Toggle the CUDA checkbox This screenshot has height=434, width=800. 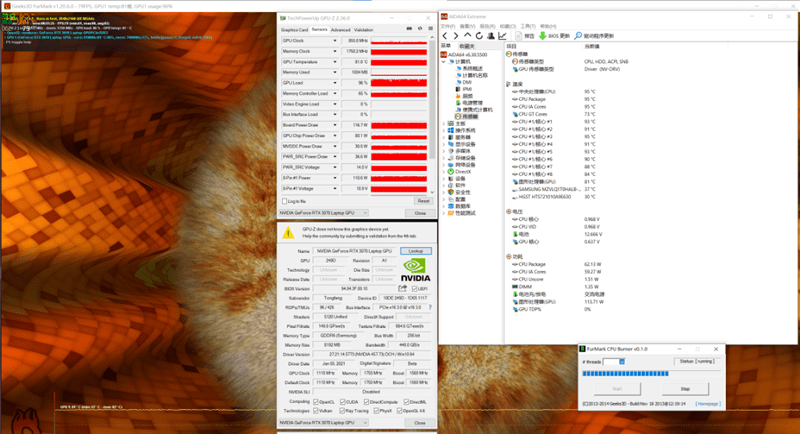(x=343, y=402)
